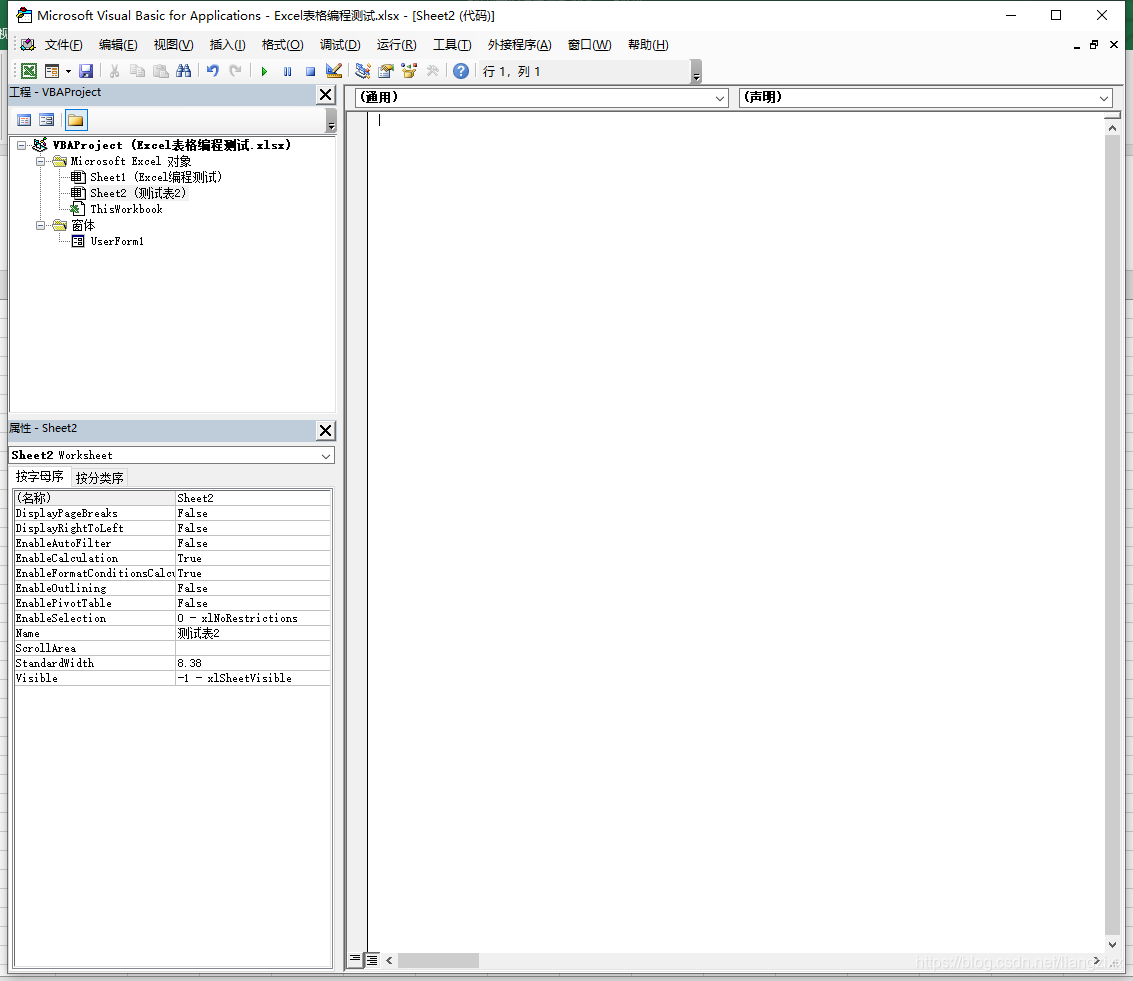Toggle Folders view in project explorer
Image resolution: width=1133 pixels, height=981 pixels.
[76, 120]
